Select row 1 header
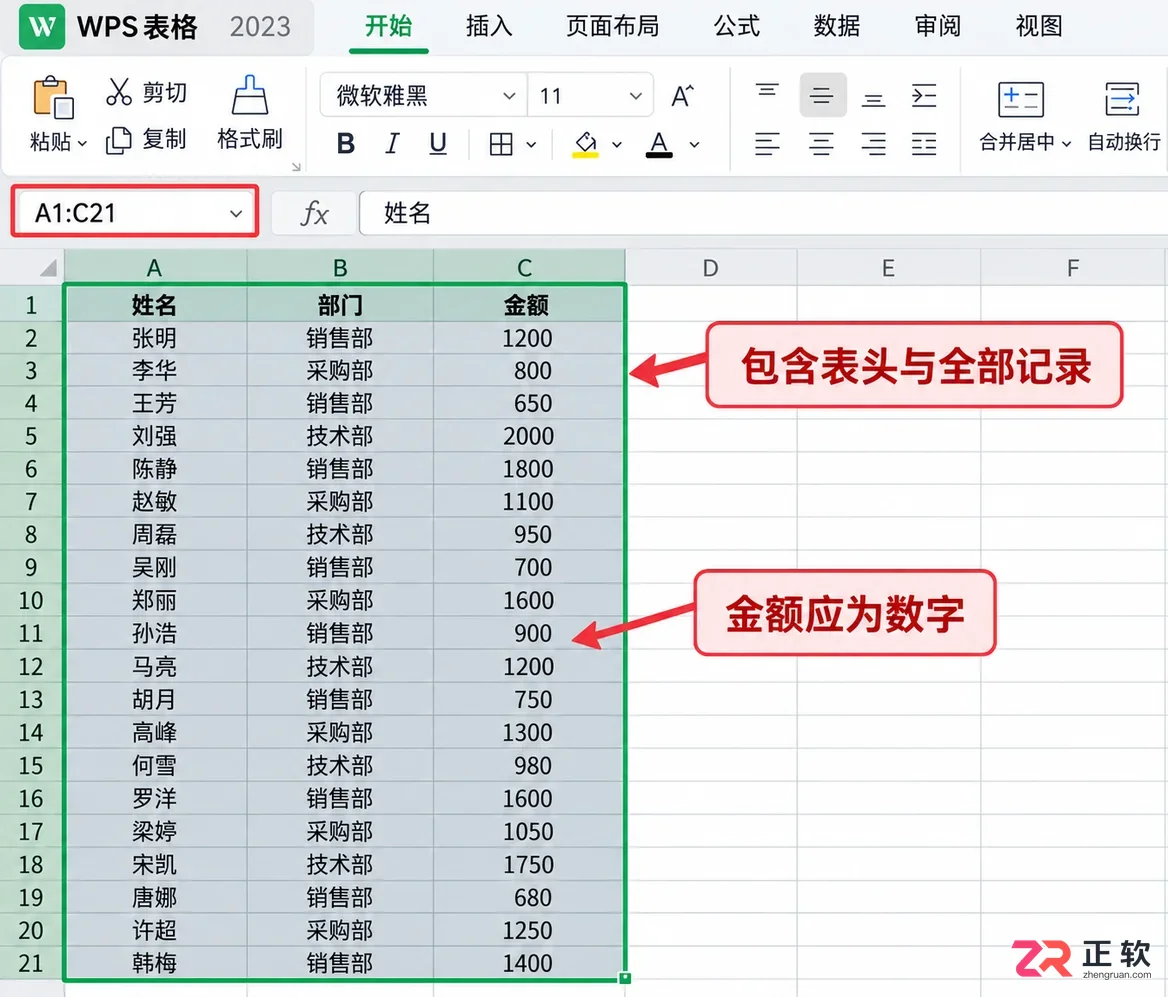This screenshot has width=1168, height=997. [x=31, y=305]
